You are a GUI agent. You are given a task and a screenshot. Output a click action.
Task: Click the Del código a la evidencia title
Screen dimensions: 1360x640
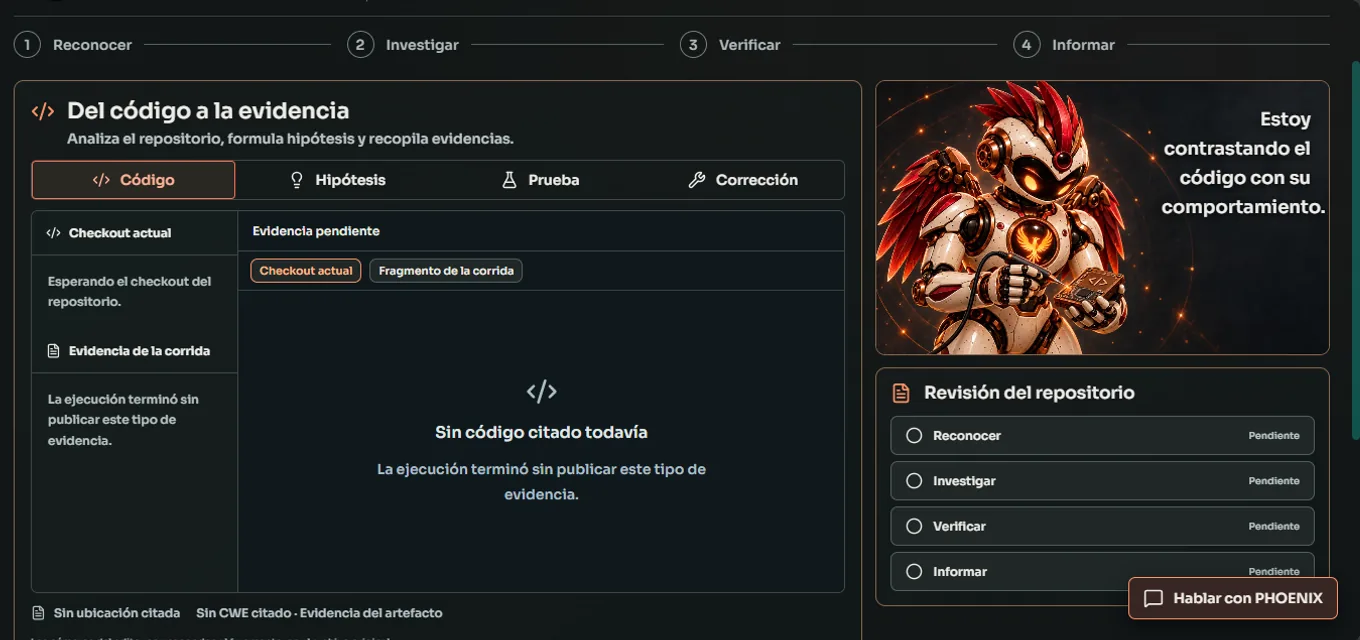[208, 111]
